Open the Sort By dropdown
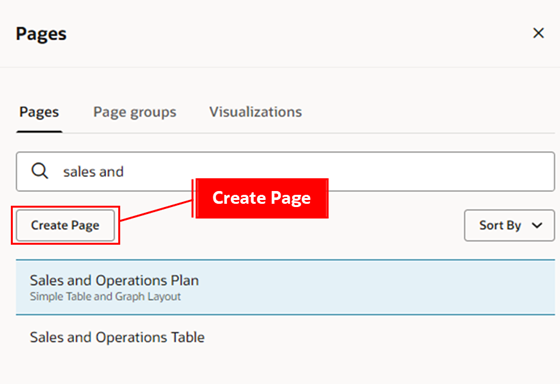 (x=509, y=225)
